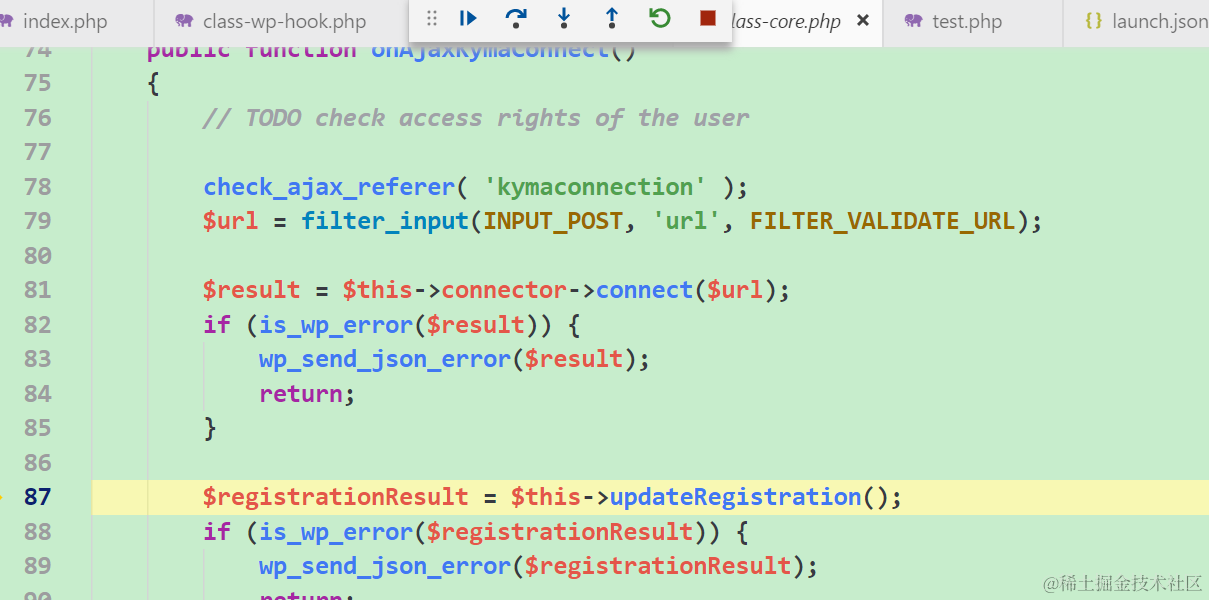This screenshot has width=1209, height=600.
Task: Click the JSON braces icon on launch.json tab
Action: click(x=1093, y=20)
